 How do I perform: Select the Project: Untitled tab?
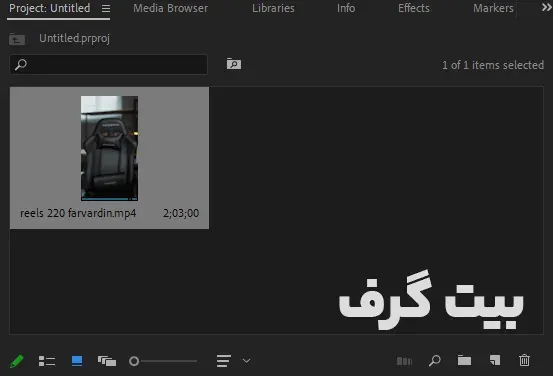point(50,8)
